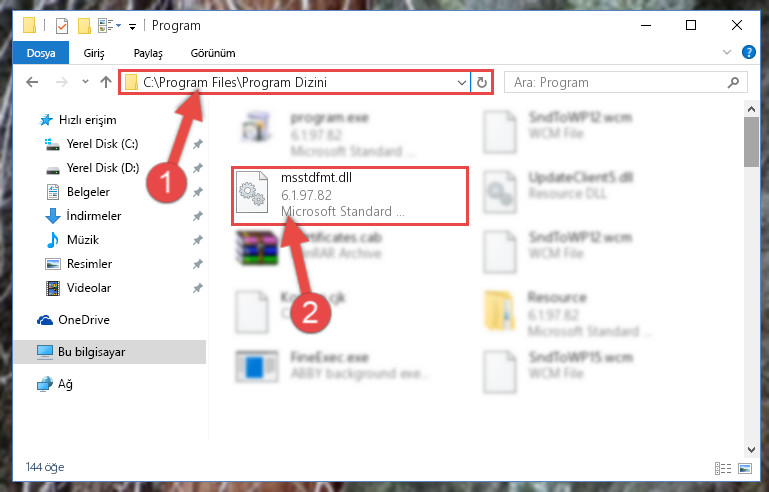Go up one folder level arrow
The image size is (769, 492).
(106, 82)
